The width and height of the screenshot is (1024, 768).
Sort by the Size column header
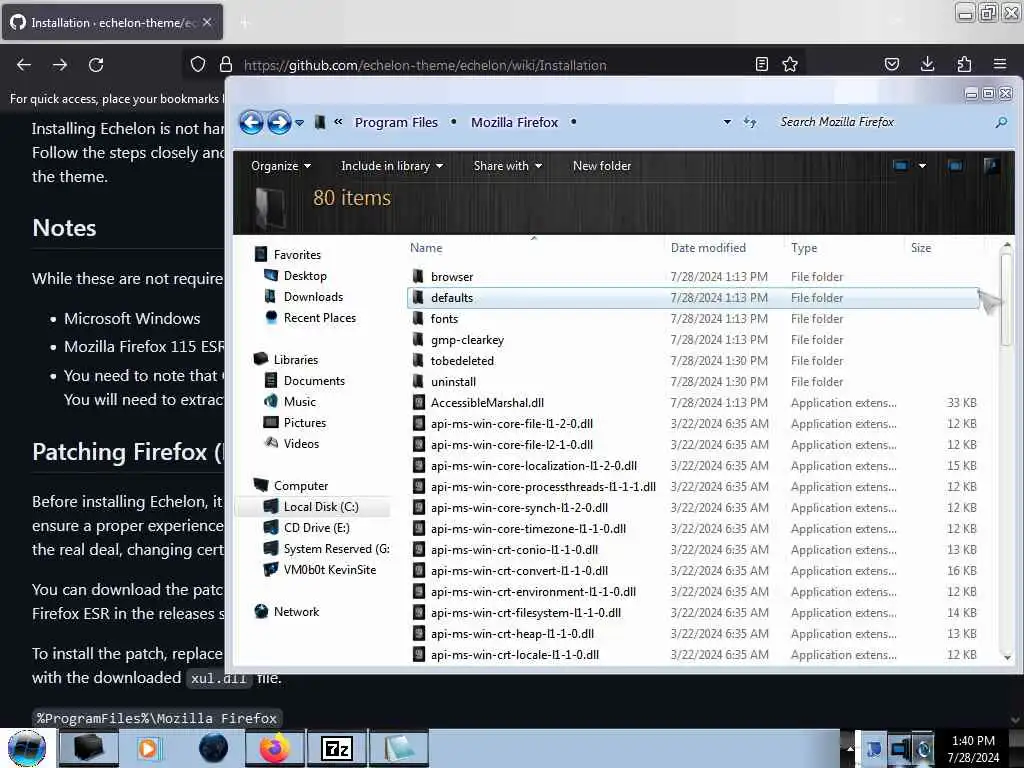tap(921, 248)
